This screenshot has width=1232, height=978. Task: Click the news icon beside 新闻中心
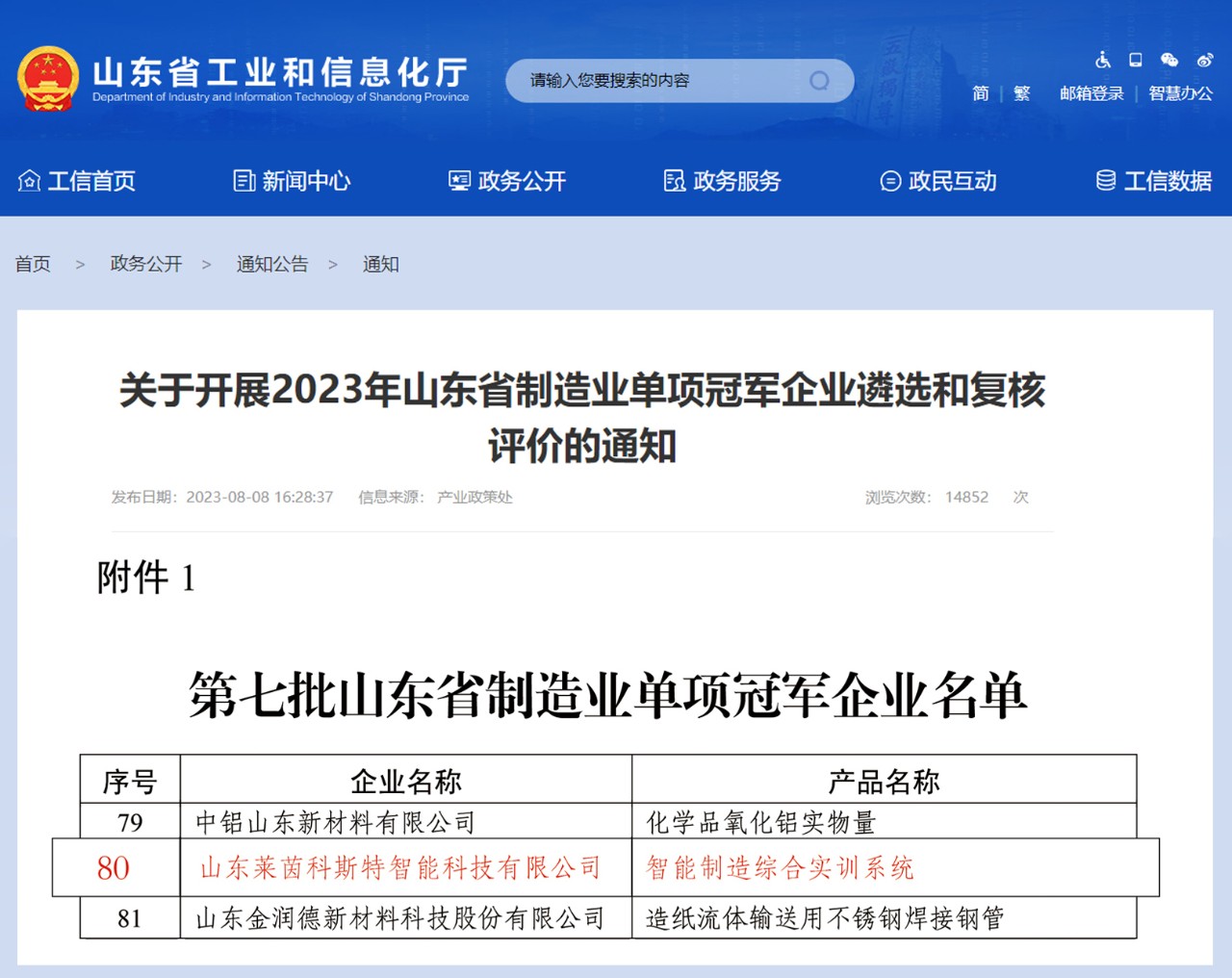[244, 180]
